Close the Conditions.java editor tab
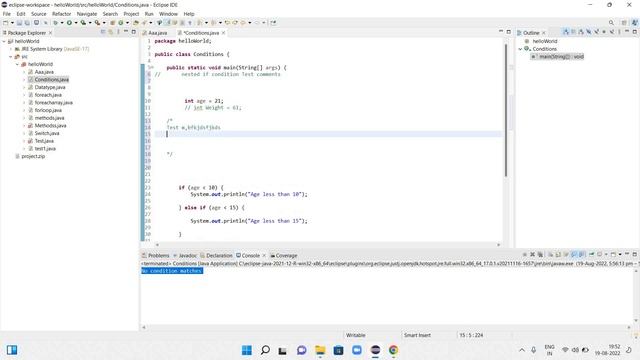Viewport: 640px width, 360px height. 223,33
